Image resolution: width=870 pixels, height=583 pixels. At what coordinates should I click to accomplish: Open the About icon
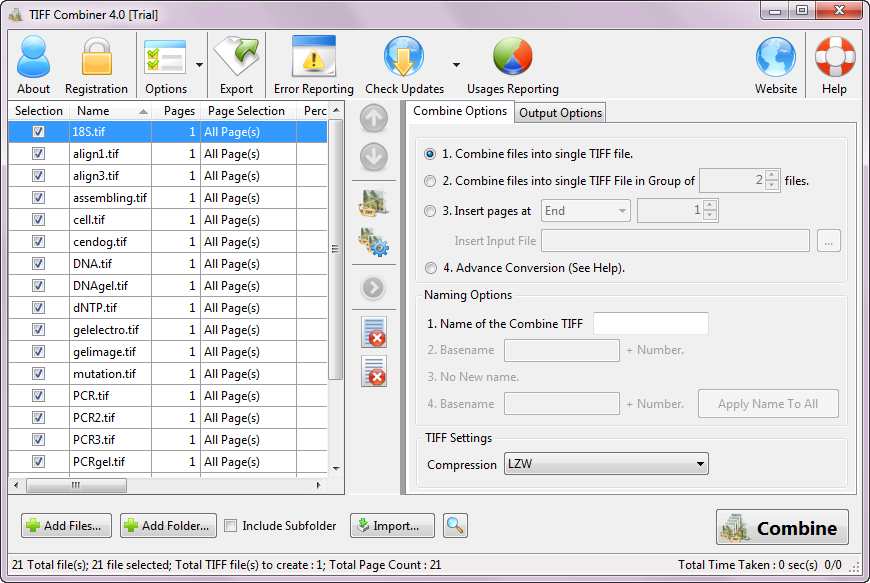point(33,57)
